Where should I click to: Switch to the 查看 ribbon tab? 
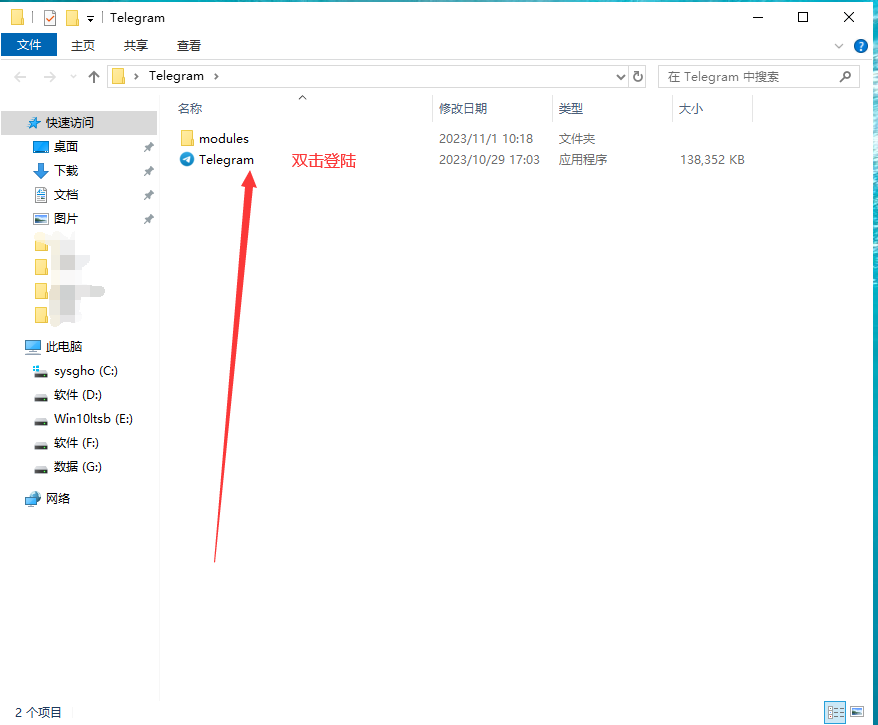pyautogui.click(x=189, y=45)
